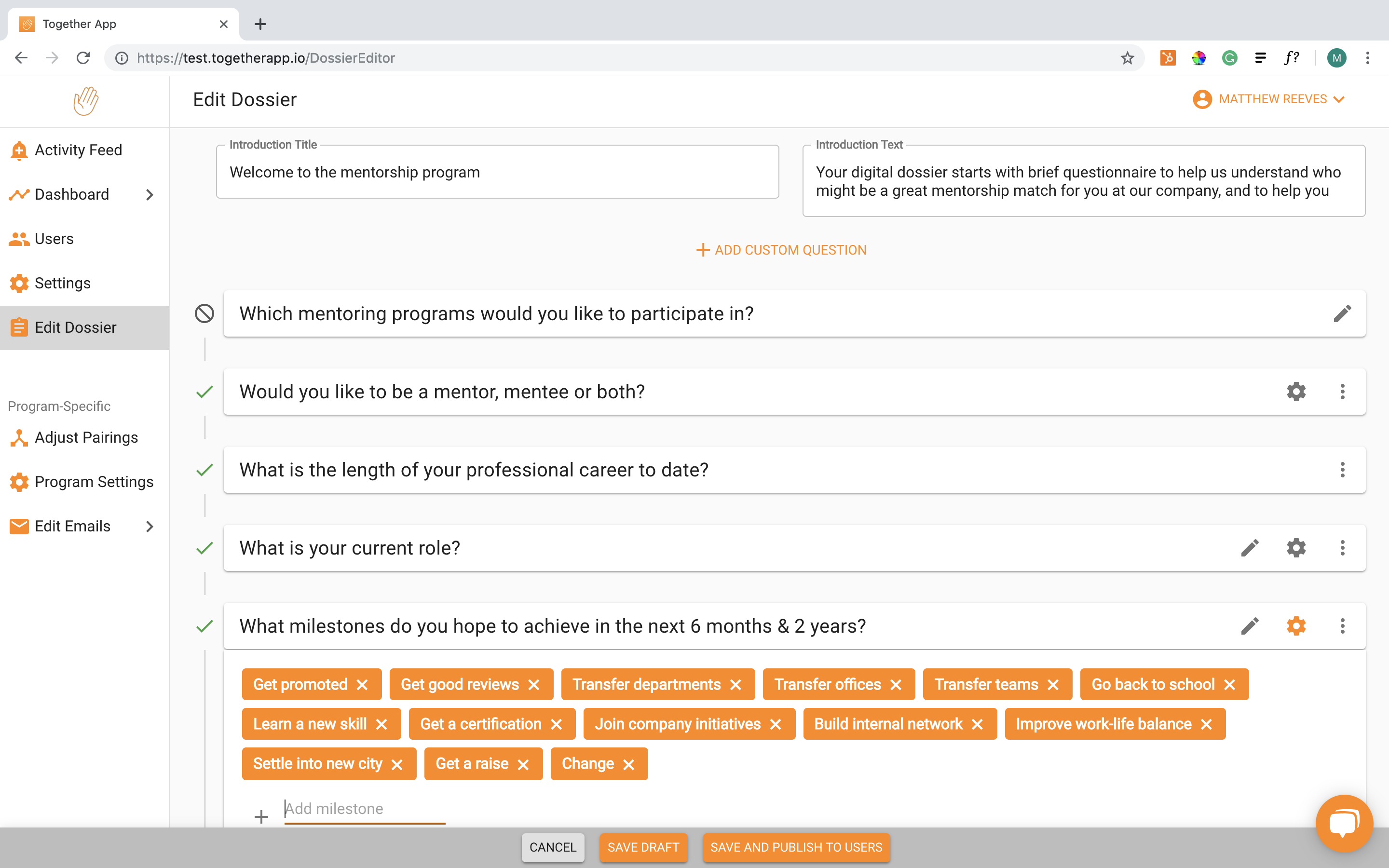Go to Activity Feed in sidebar
Screen dimensions: 1389x868
click(78, 150)
